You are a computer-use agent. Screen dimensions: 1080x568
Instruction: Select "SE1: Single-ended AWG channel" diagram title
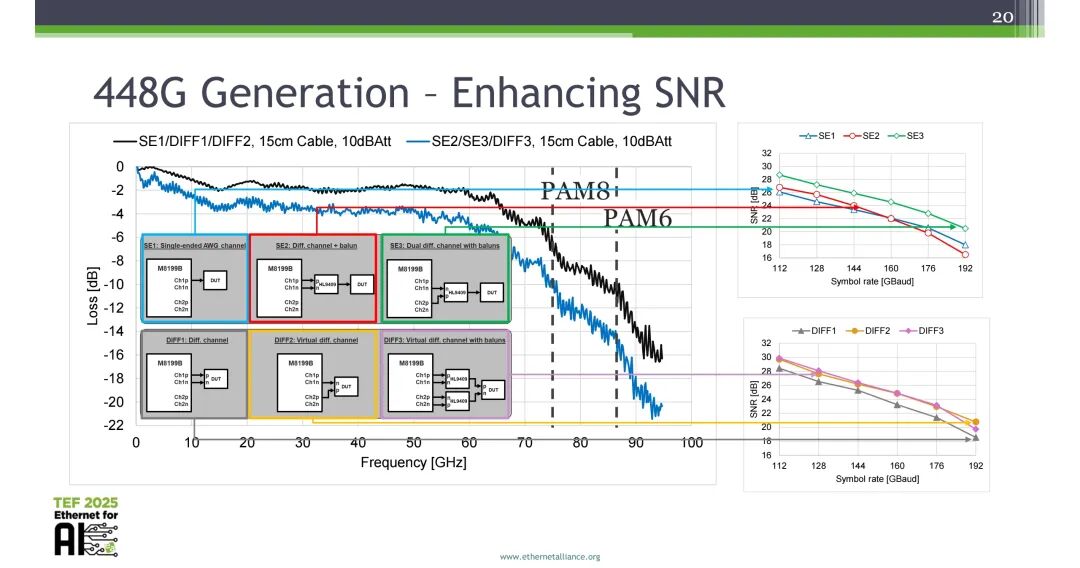click(195, 246)
